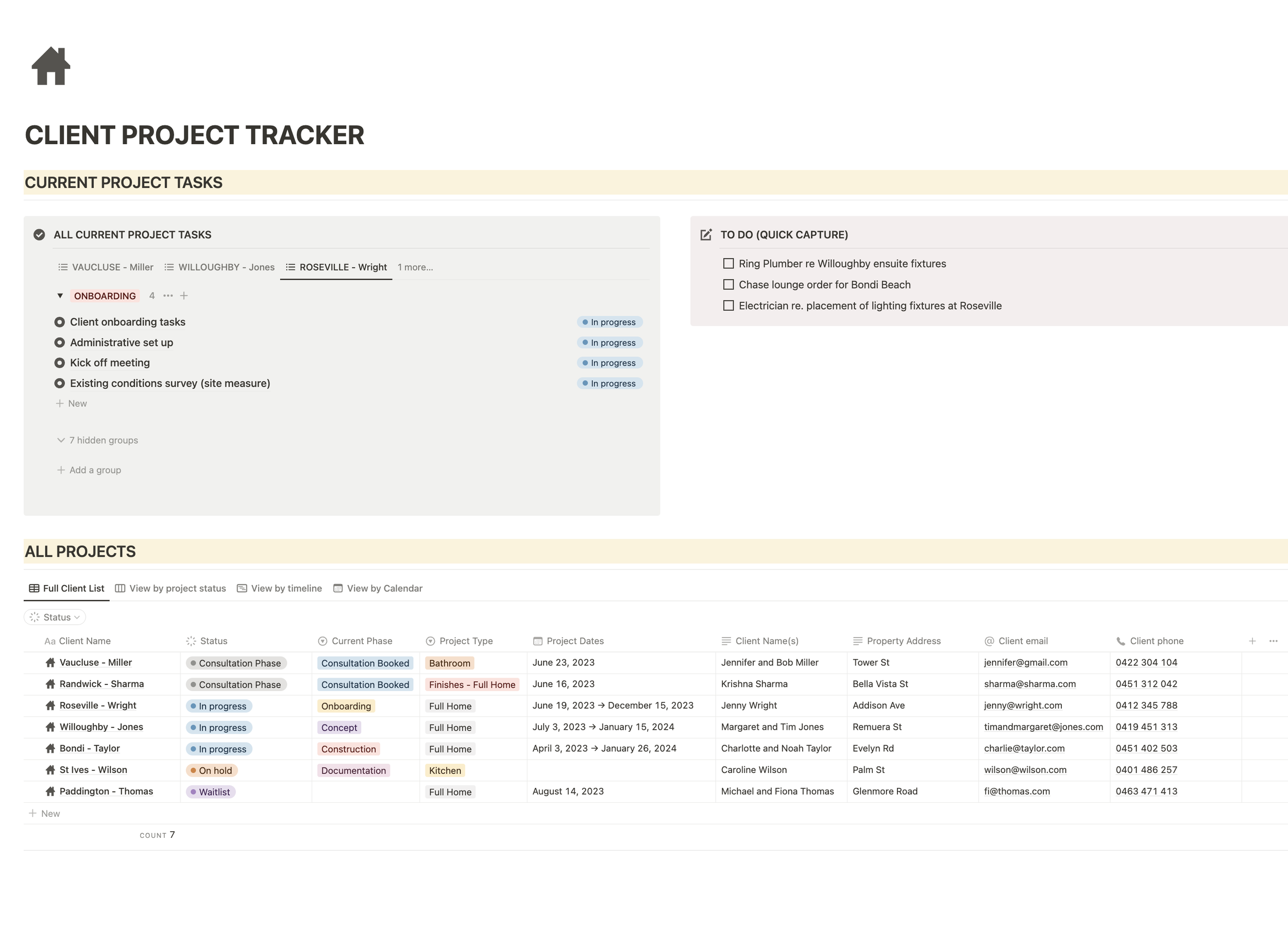Click the house page icon
Viewport: 1288px width, 929px height.
click(50, 66)
